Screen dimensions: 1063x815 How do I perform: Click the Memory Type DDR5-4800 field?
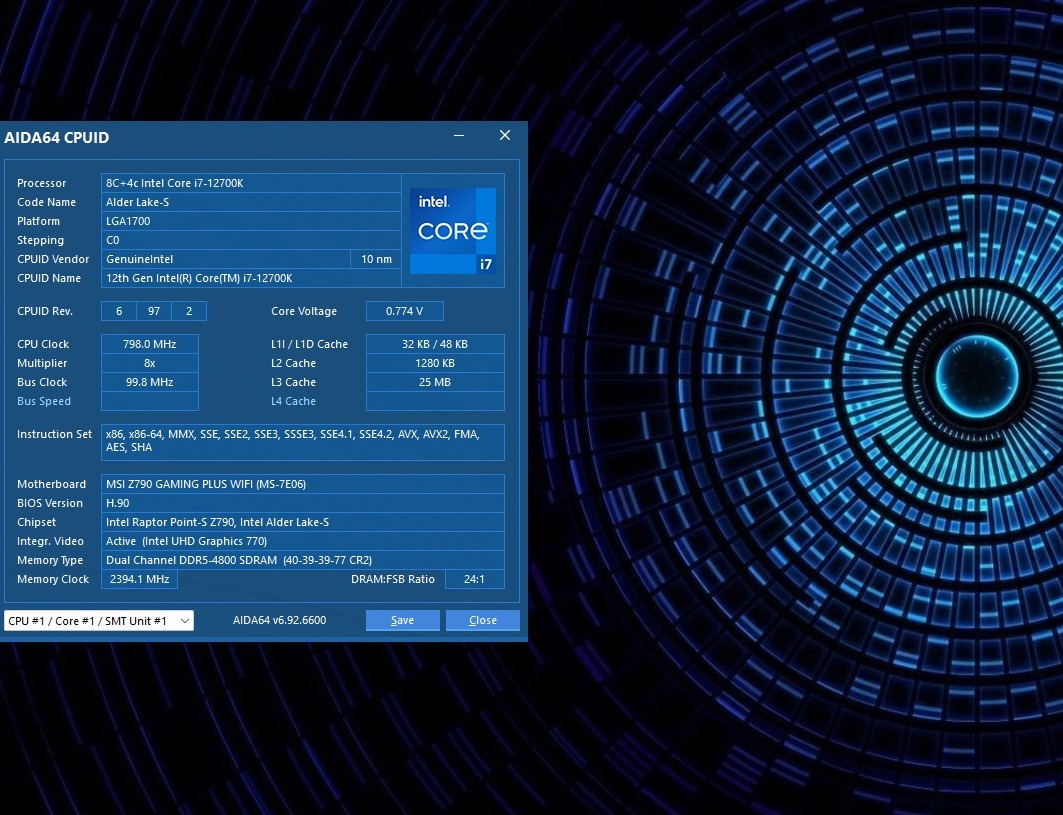pyautogui.click(x=303, y=560)
